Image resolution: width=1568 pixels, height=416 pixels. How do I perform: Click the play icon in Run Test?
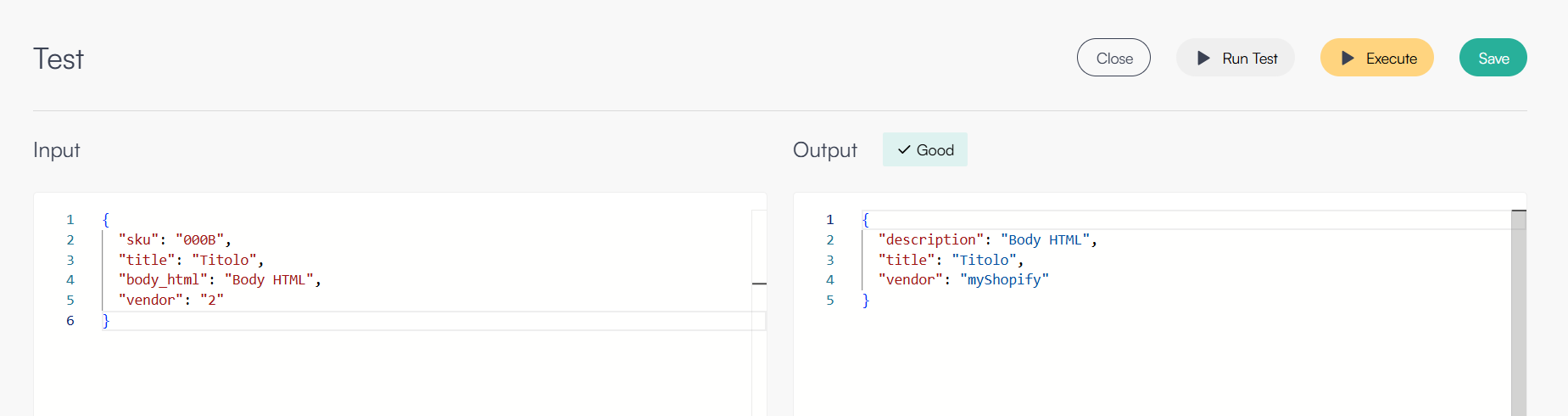click(1203, 59)
